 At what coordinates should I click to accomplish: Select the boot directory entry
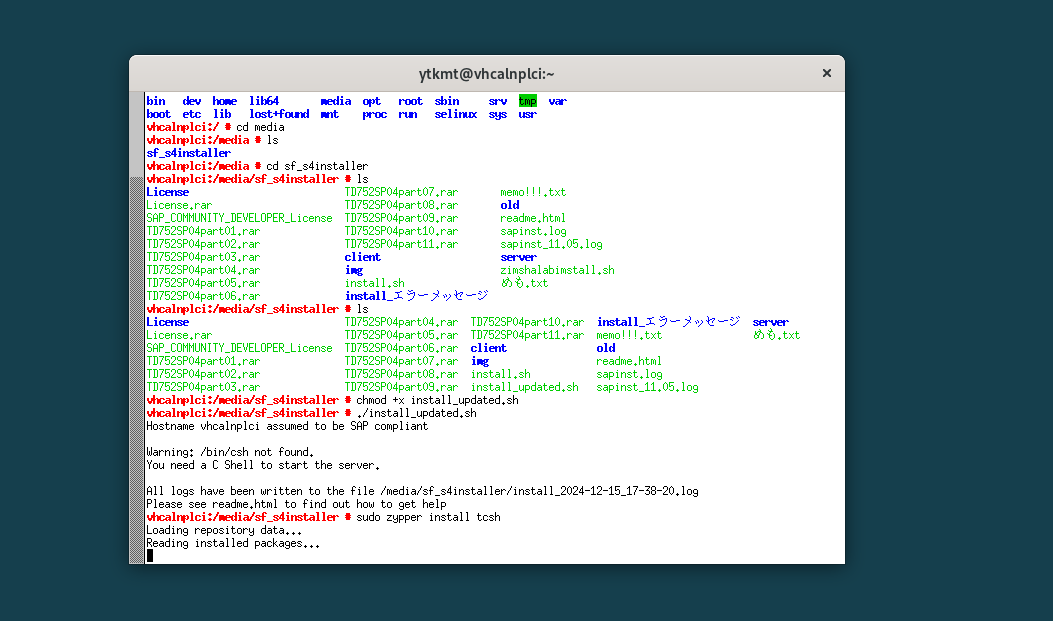coord(158,114)
